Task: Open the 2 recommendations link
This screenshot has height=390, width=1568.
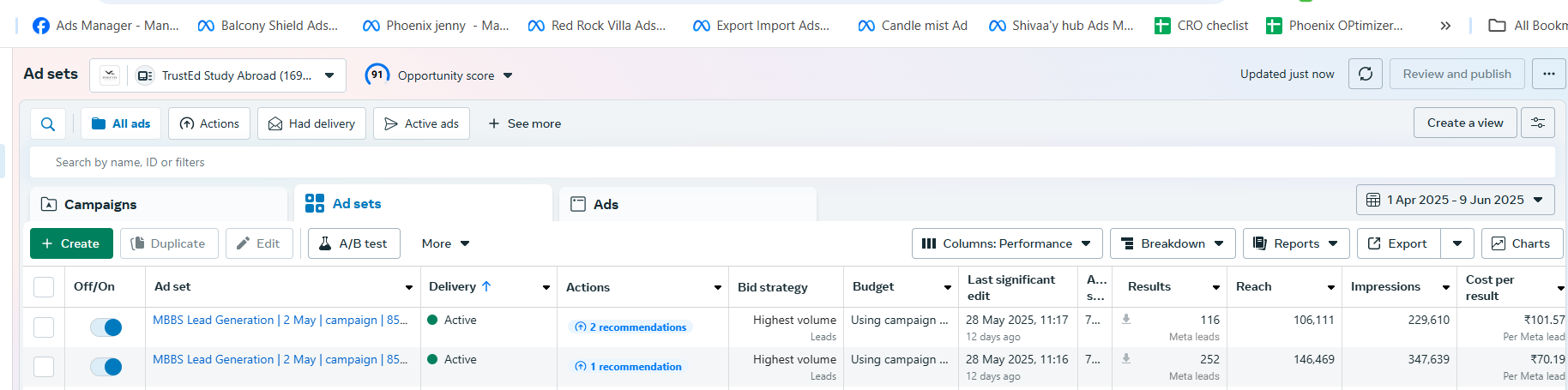Action: [630, 327]
